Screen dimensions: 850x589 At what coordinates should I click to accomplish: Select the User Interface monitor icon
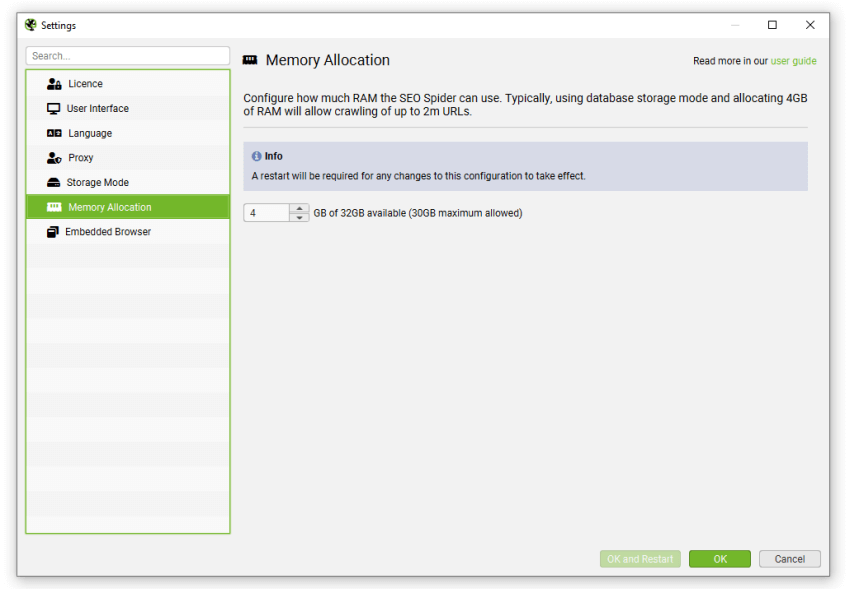pyautogui.click(x=54, y=108)
